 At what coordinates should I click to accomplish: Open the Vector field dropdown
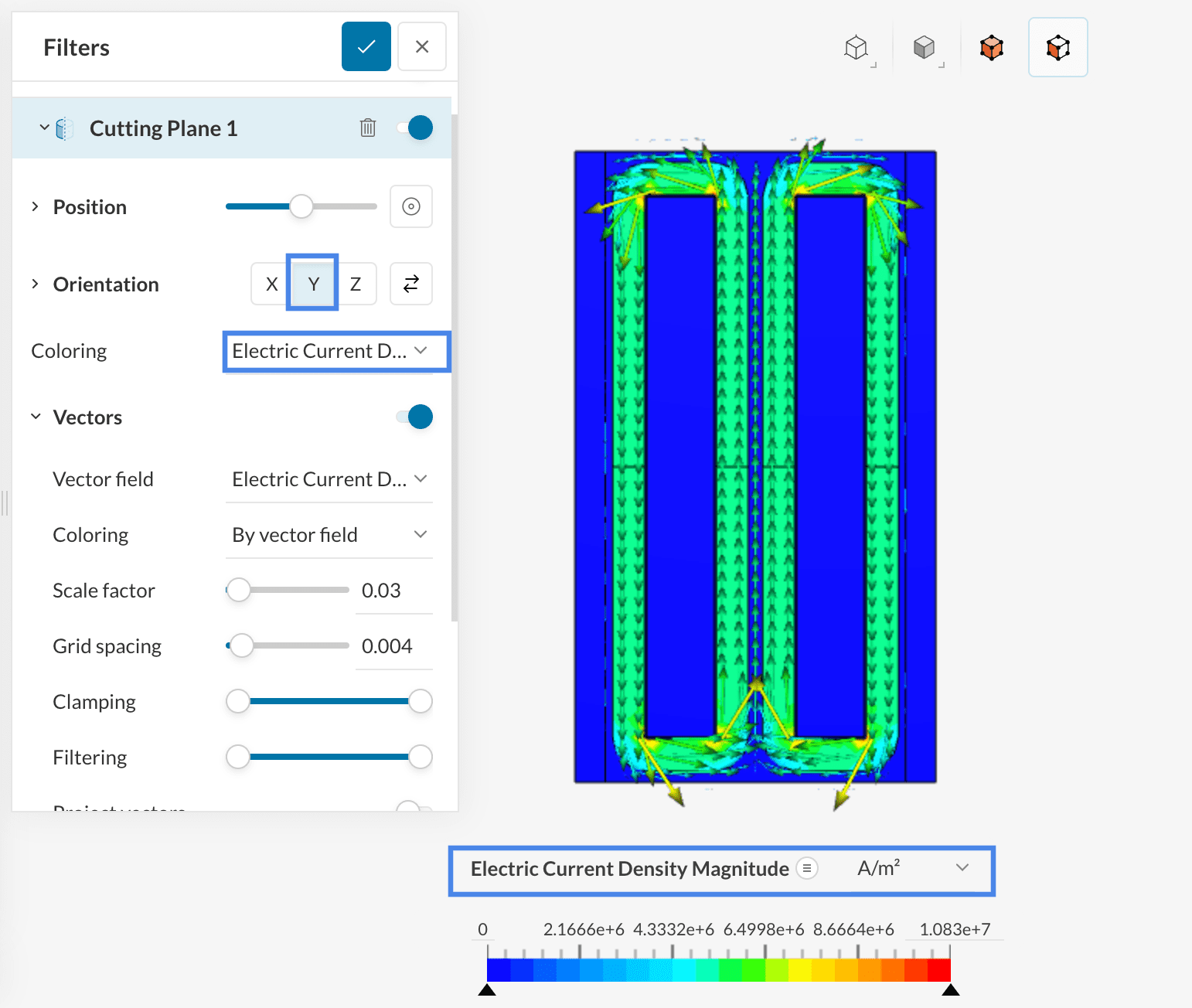coord(328,478)
